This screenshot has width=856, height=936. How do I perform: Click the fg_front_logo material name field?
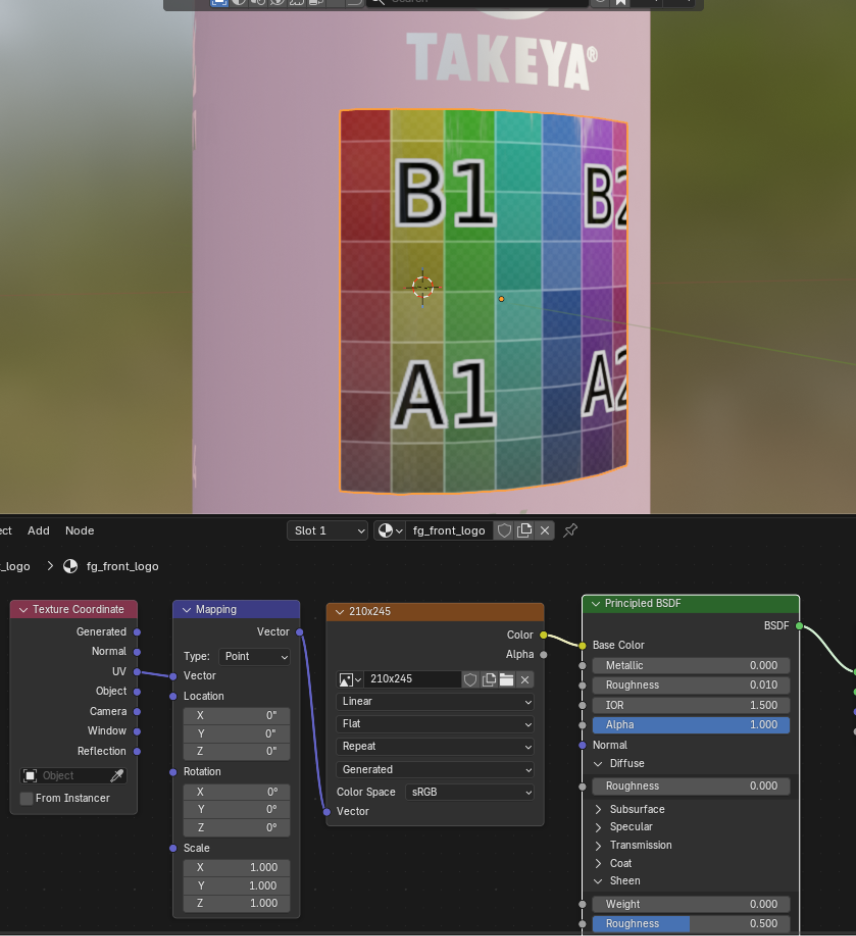point(449,531)
